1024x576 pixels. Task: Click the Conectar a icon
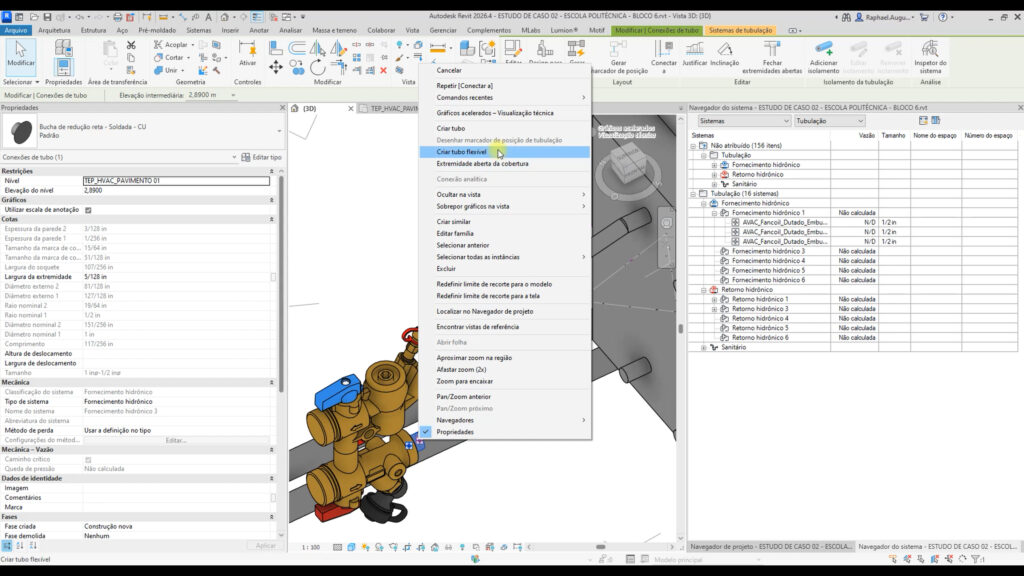point(664,56)
